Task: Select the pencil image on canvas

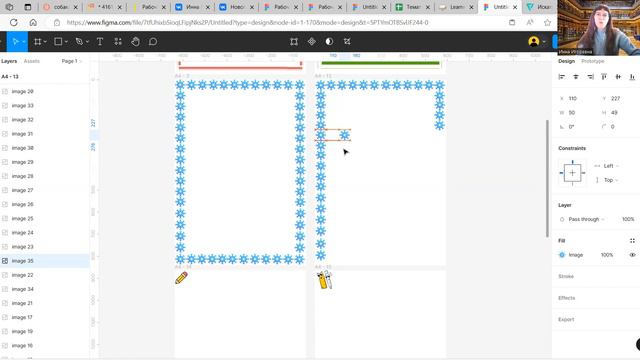Action: tap(181, 278)
